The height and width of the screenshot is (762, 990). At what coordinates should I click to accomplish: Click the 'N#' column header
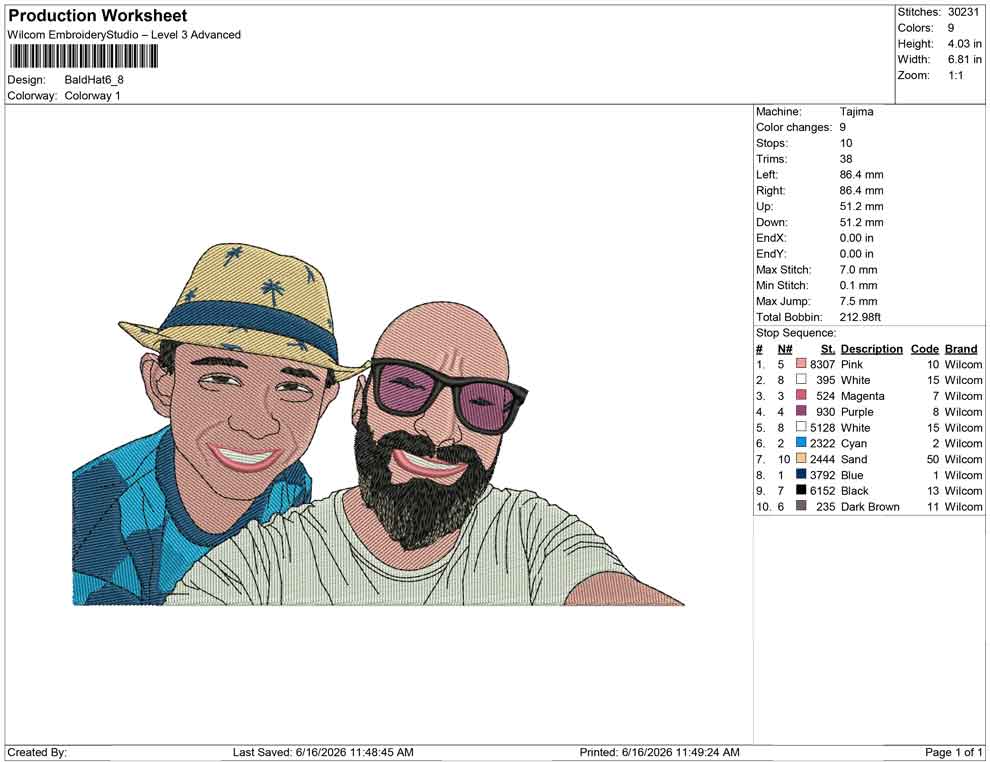tap(785, 349)
